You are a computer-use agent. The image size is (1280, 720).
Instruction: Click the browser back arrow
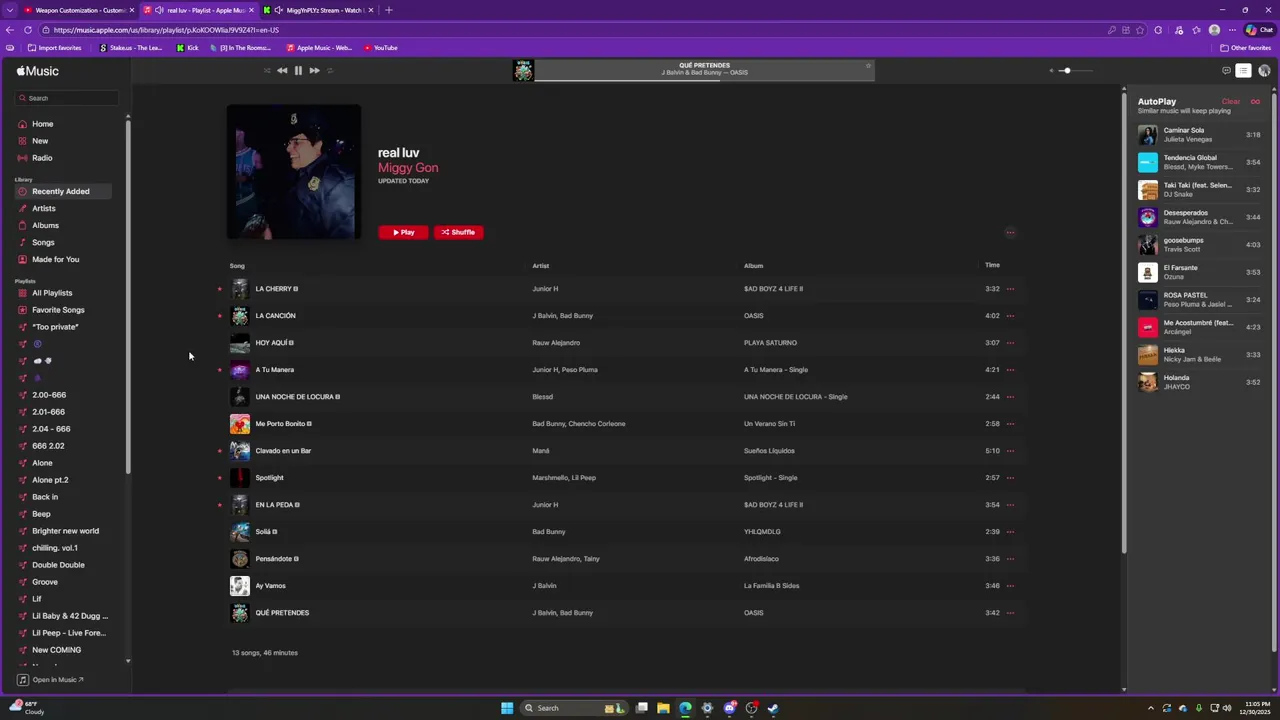tap(10, 30)
